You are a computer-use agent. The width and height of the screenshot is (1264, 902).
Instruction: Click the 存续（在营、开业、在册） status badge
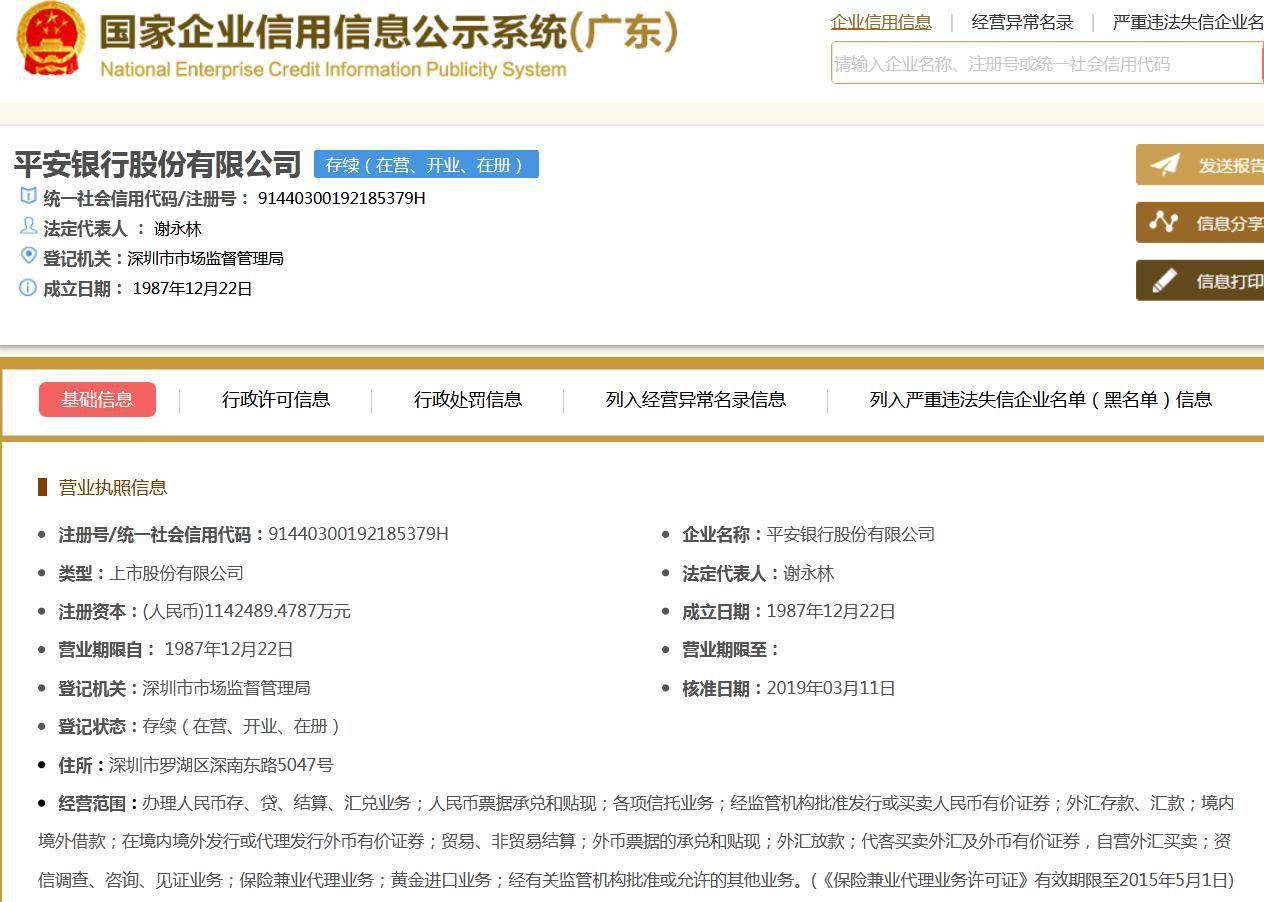426,165
